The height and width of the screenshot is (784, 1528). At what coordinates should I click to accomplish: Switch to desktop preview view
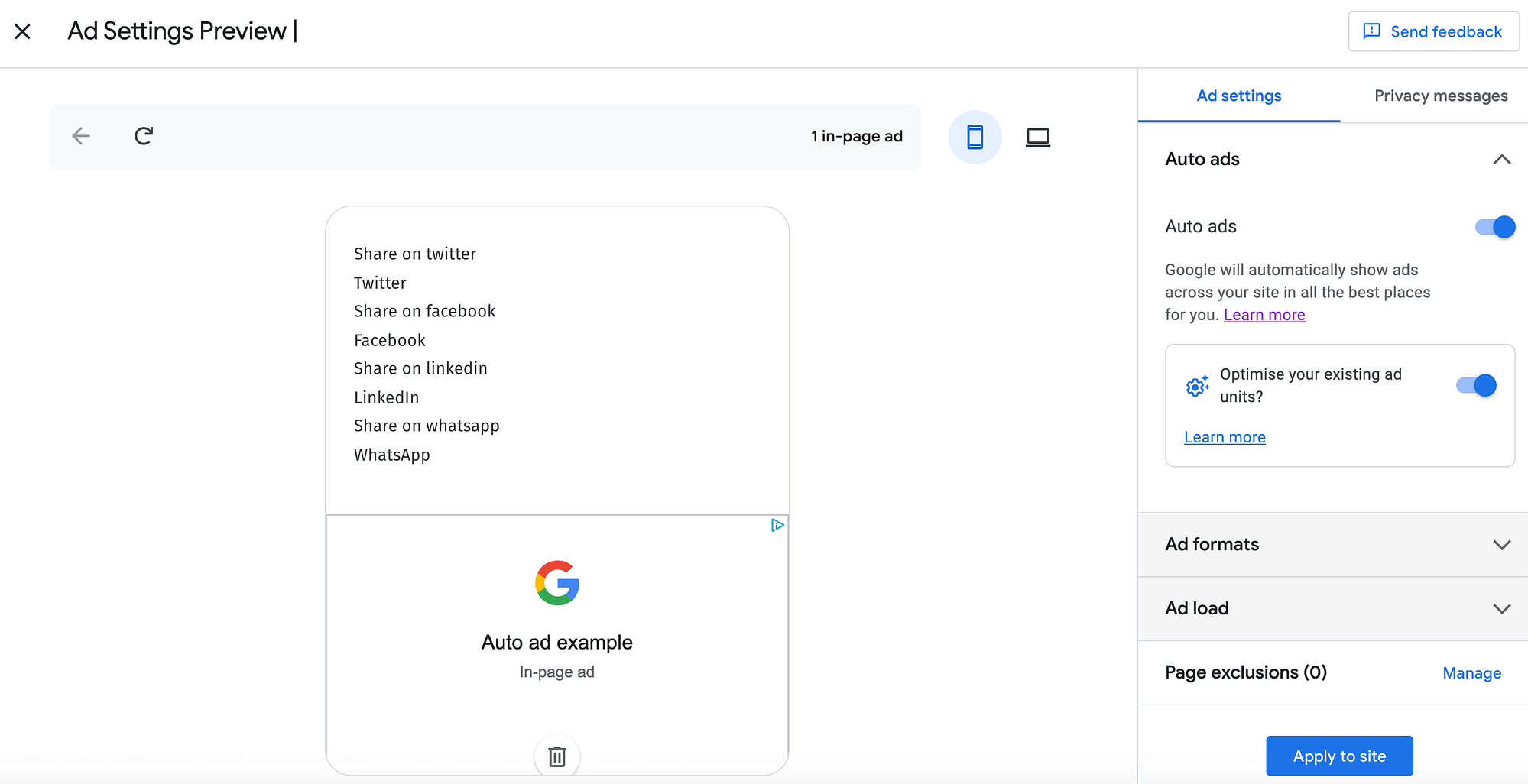coord(1037,136)
